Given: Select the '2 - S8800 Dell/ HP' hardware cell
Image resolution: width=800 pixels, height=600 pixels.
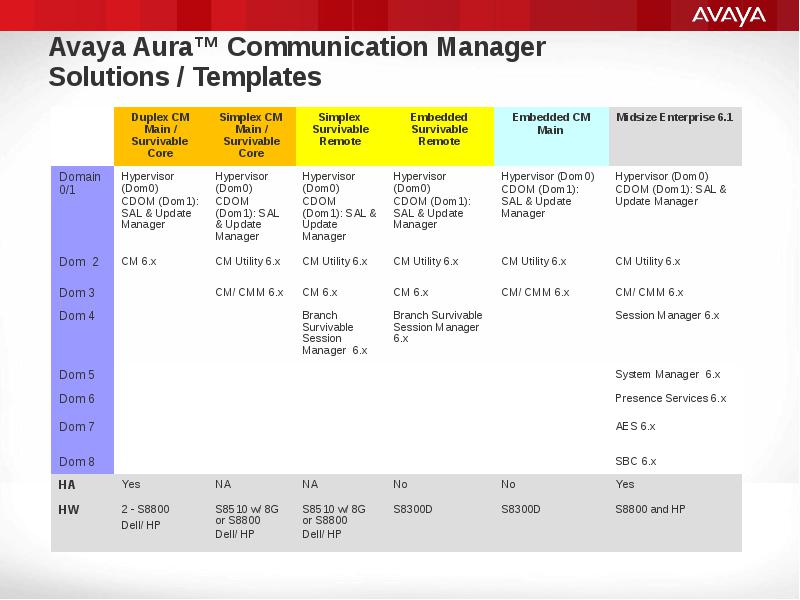Looking at the screenshot, I should [x=145, y=517].
